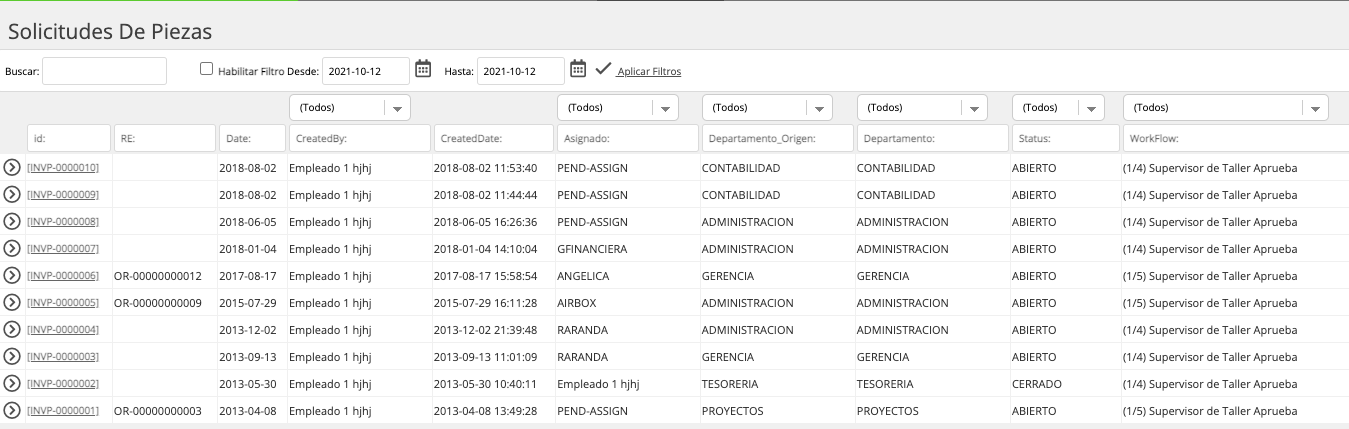The image size is (1349, 429).
Task: Click the Status column filter field
Action: (x=1066, y=138)
